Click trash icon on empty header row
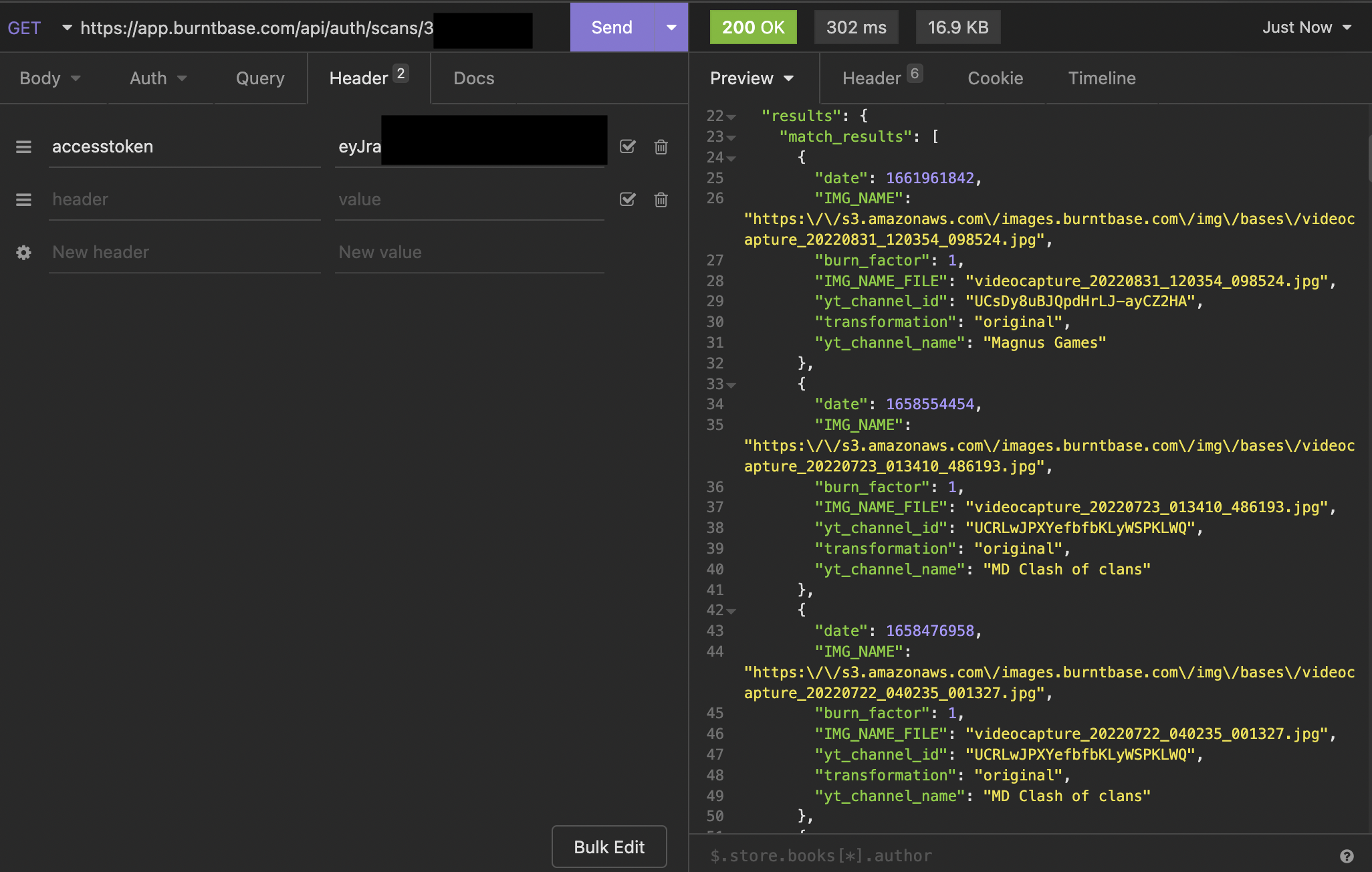 pos(661,200)
